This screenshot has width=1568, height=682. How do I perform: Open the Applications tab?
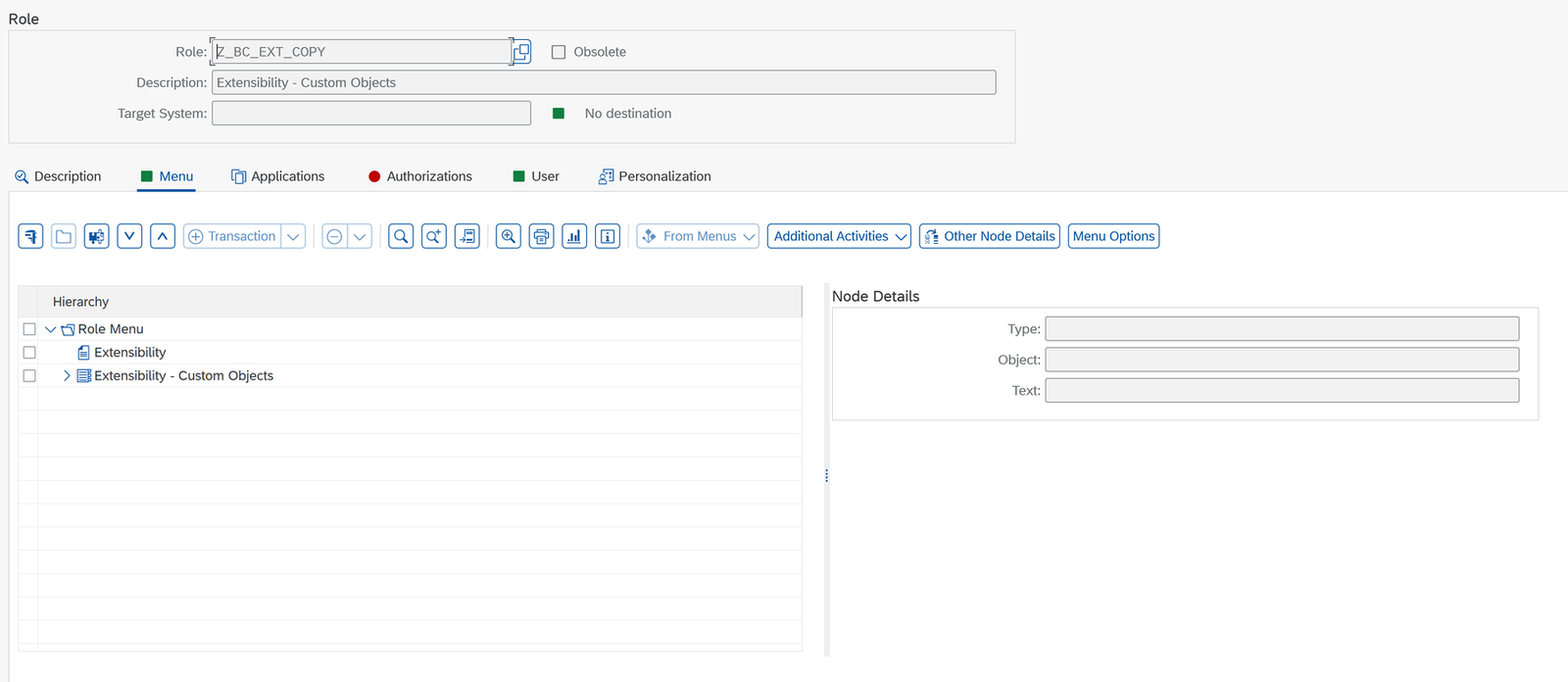tap(278, 176)
